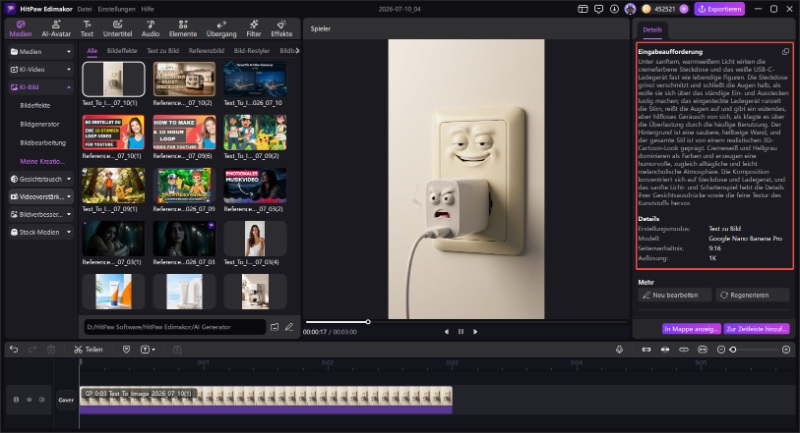
Task: Expand the Stock-Medien dropdown
Action: (41, 232)
